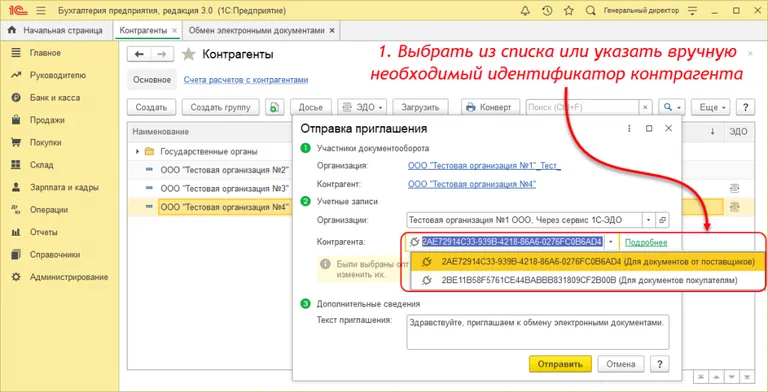The image size is (768, 392).
Task: Close Отправка приглашения dialog
Action: (669, 128)
